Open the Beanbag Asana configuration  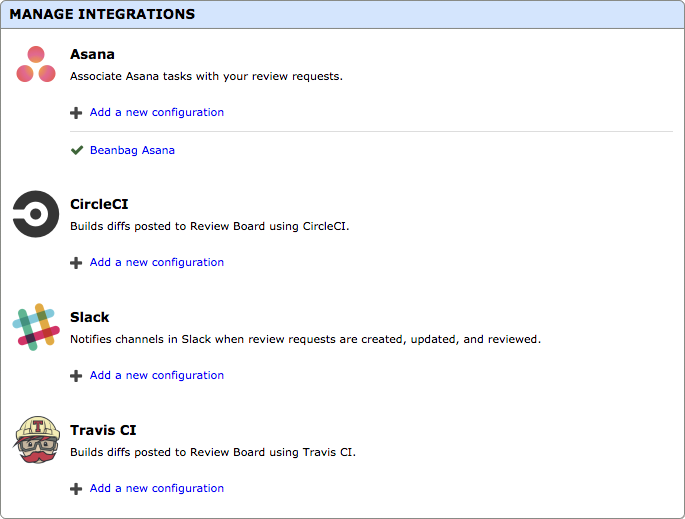click(x=132, y=150)
